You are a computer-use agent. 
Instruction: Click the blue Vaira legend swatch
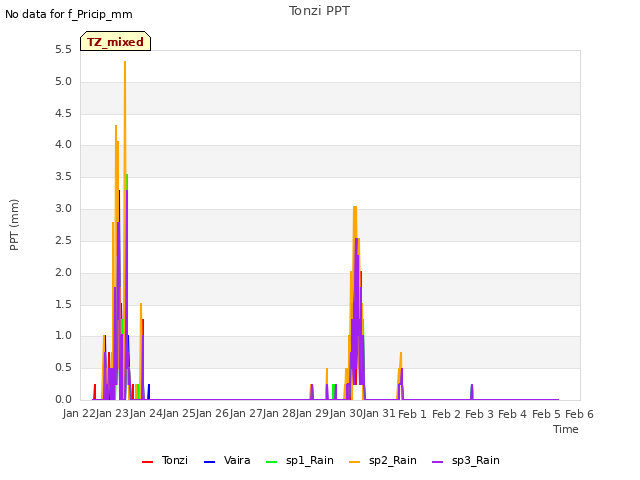click(x=209, y=462)
